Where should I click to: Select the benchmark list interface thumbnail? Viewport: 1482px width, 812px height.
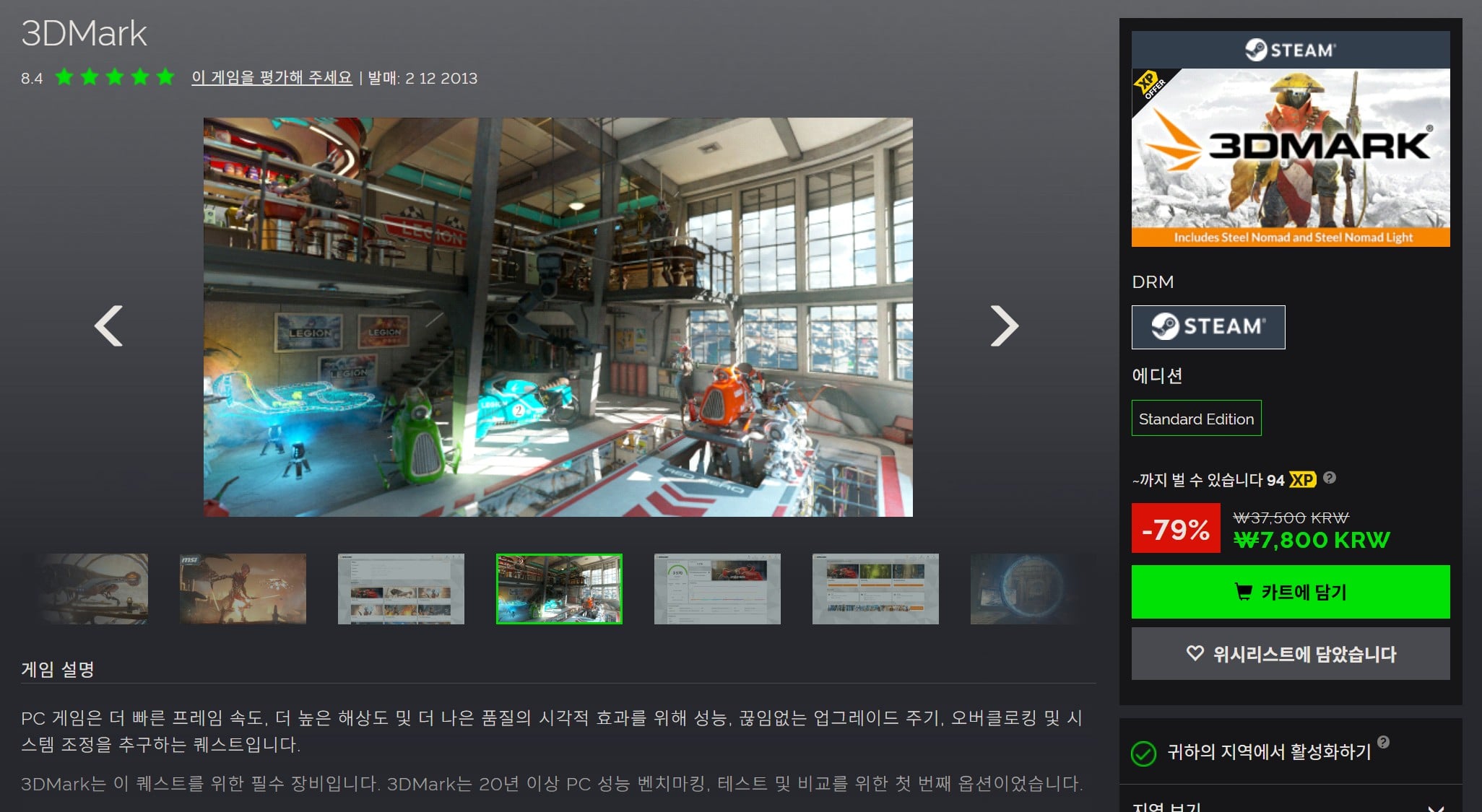pyautogui.click(x=401, y=589)
